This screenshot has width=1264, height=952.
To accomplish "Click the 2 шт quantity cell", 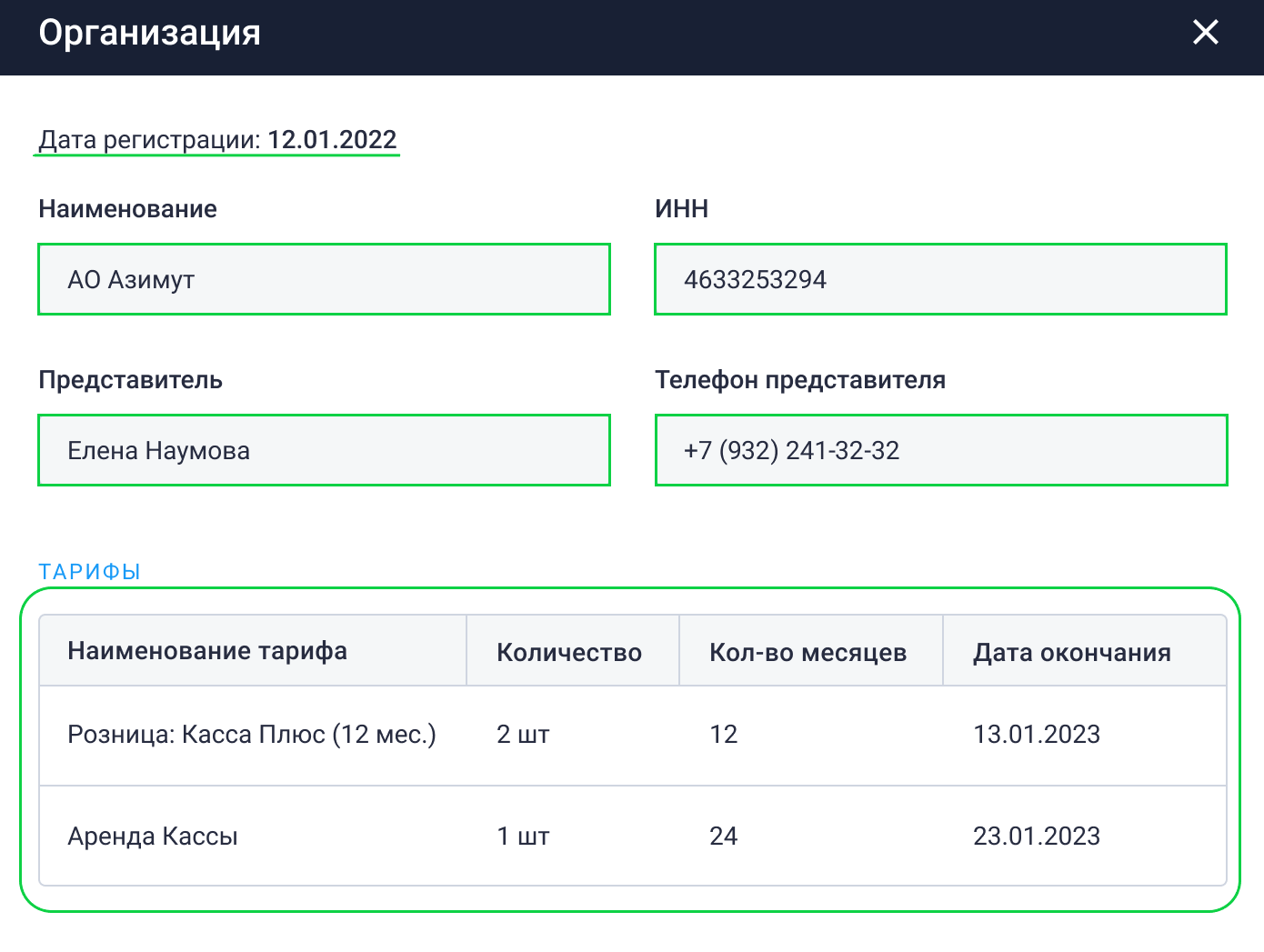I will pos(523,735).
